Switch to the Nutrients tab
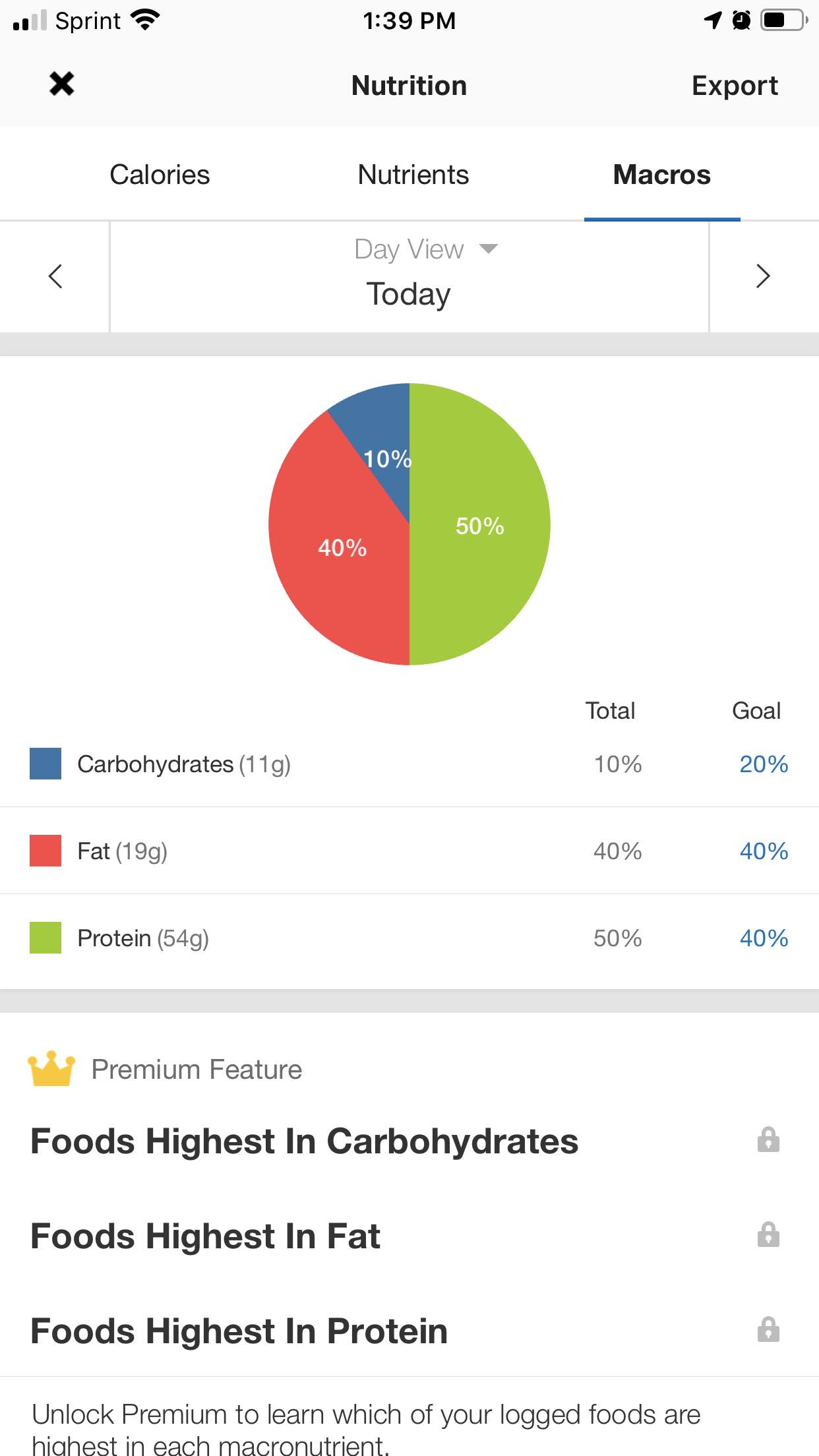 coord(413,175)
